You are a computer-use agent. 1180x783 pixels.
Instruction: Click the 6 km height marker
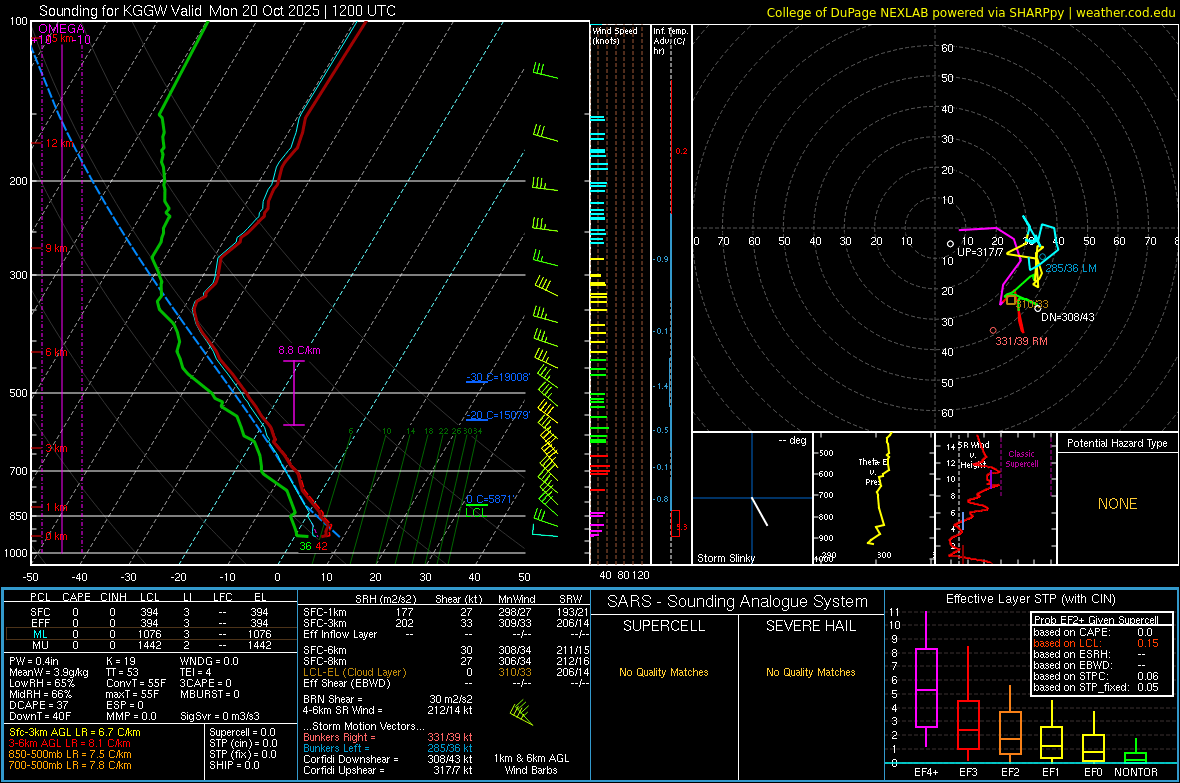[x=56, y=352]
